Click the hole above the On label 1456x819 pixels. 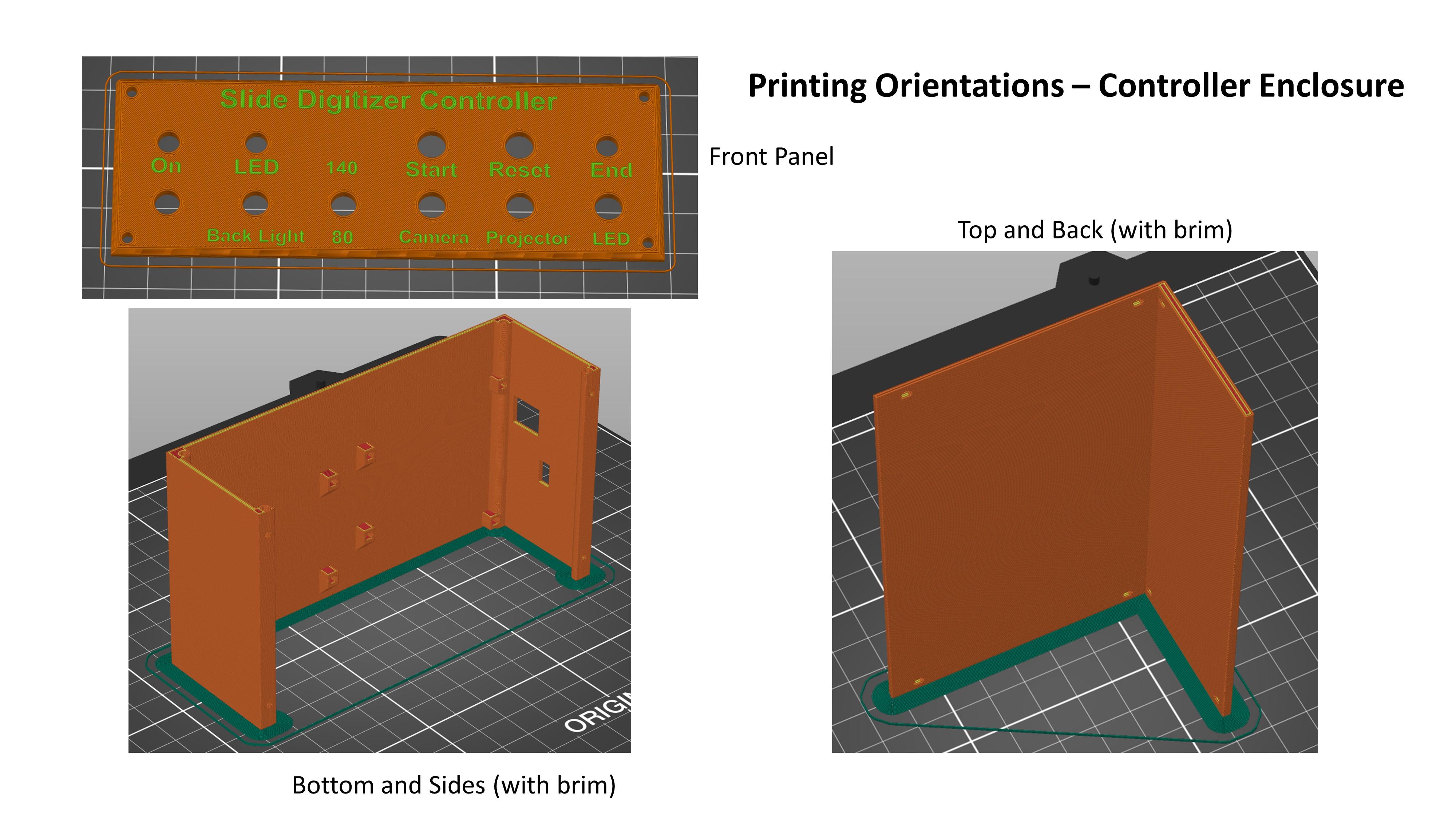[x=169, y=142]
